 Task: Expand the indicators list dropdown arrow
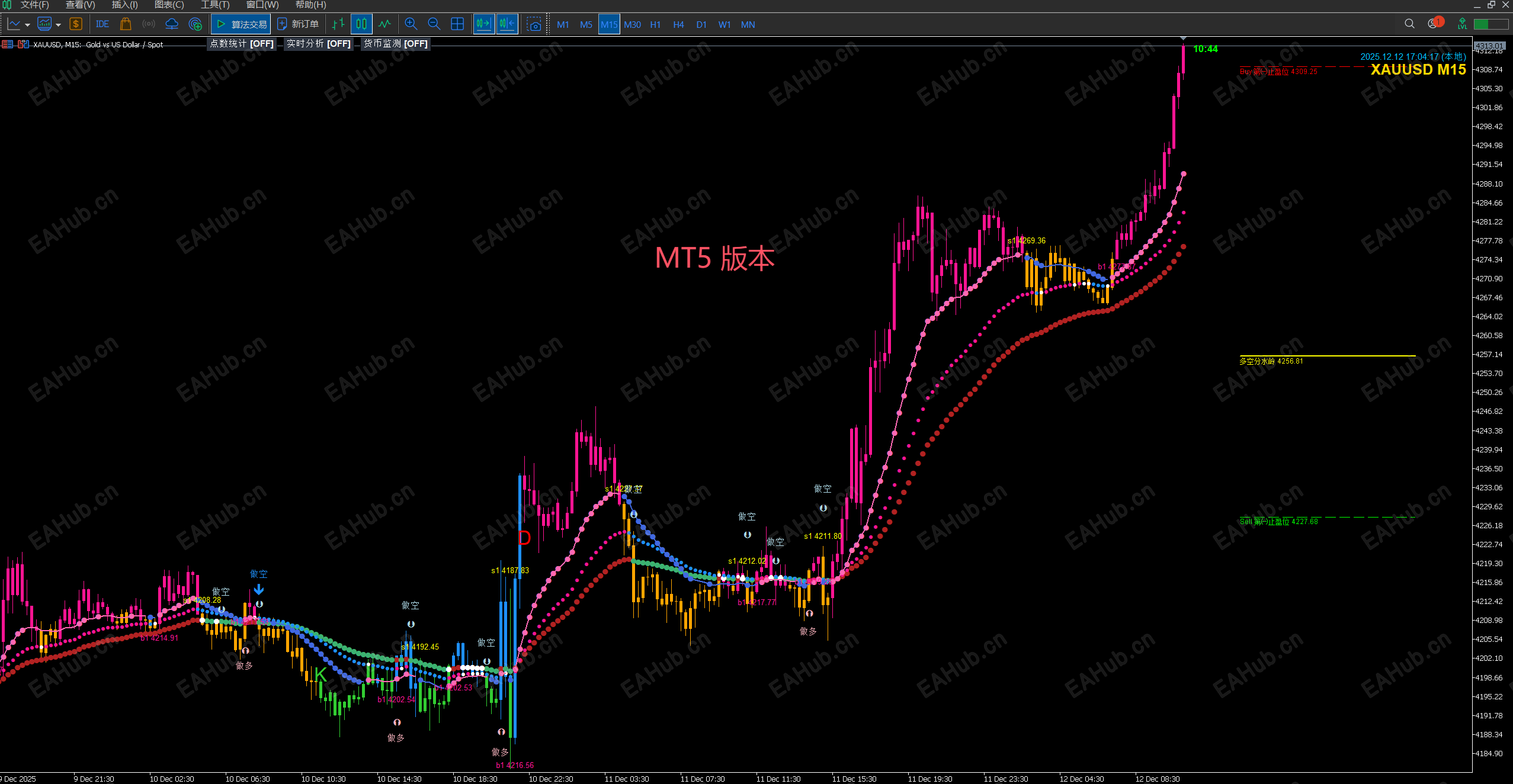coord(58,25)
